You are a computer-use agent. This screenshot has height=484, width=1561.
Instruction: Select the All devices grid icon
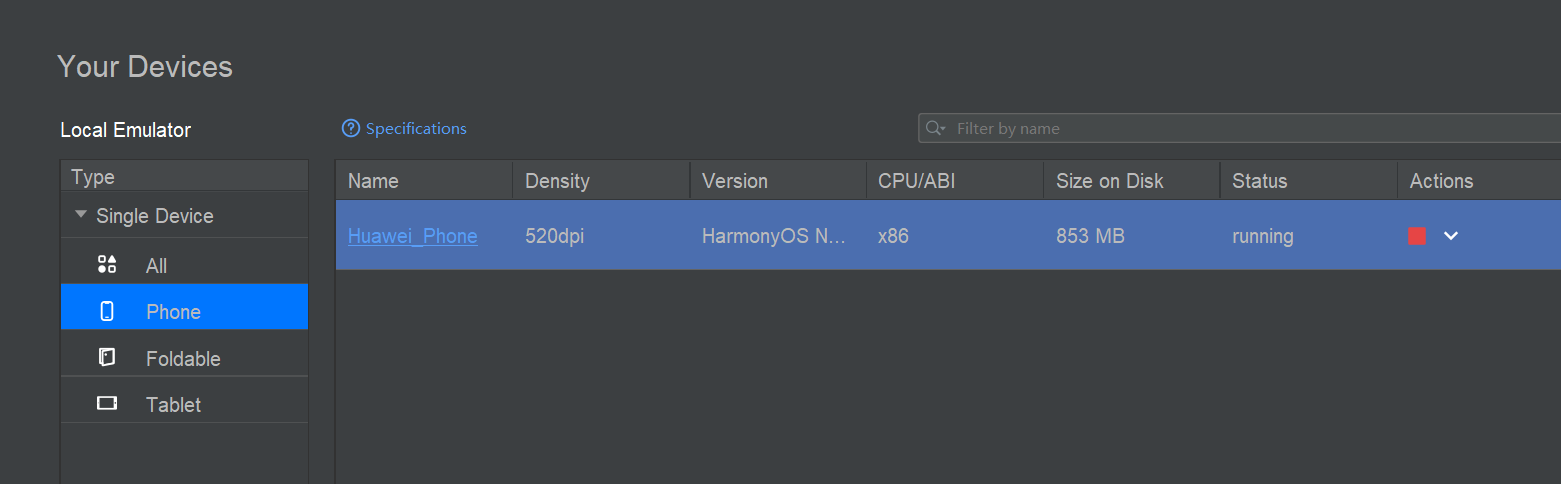pos(107,265)
